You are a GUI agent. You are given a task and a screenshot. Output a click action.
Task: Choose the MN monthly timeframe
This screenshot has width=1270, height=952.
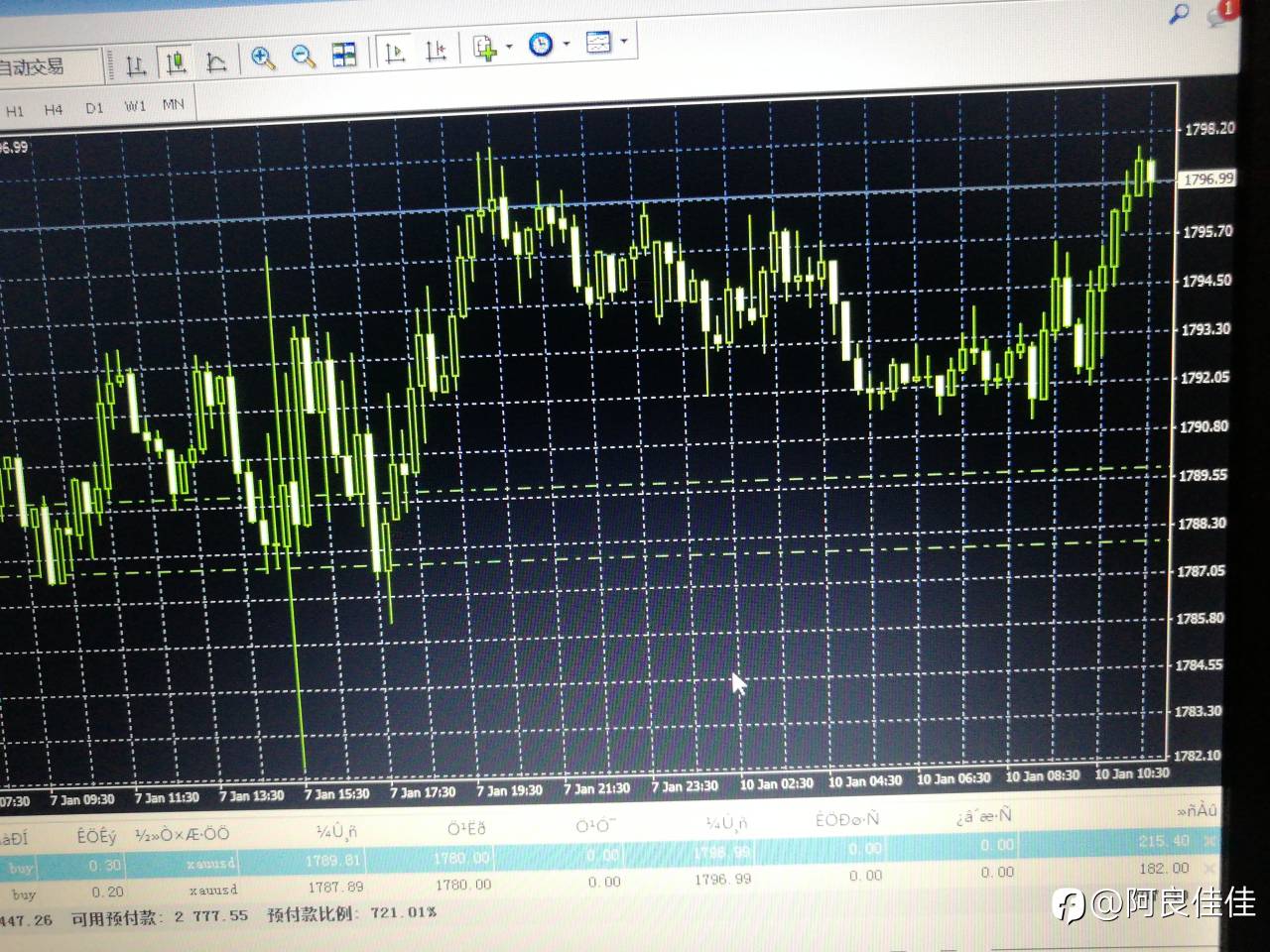click(x=174, y=103)
